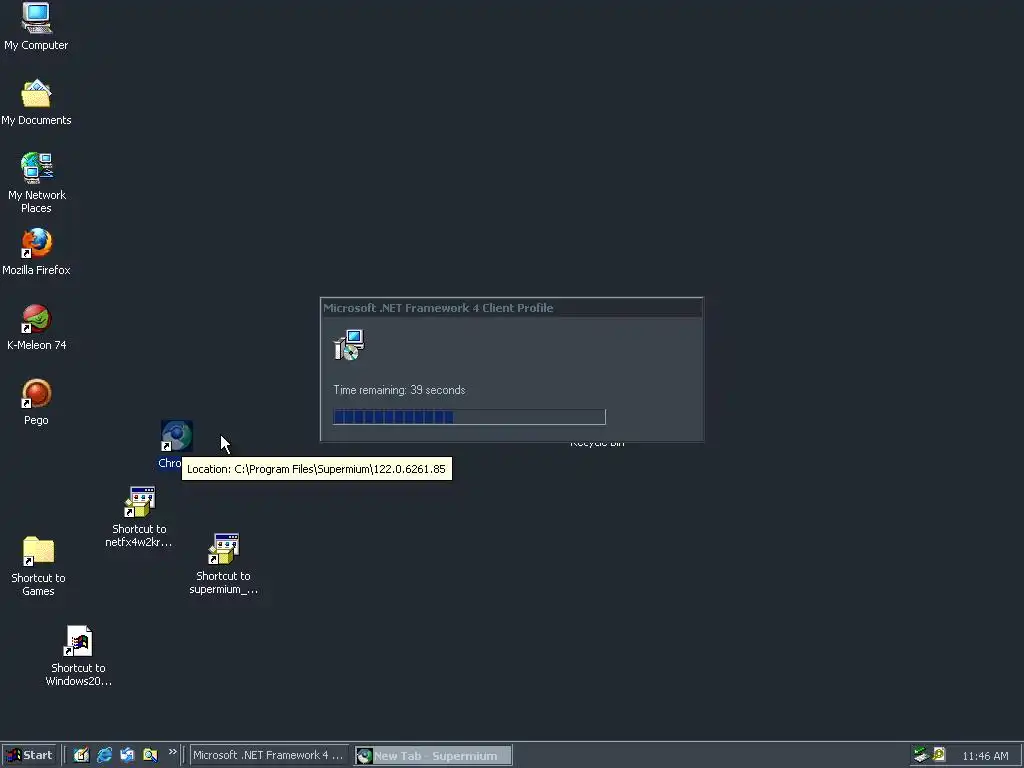Expand quick launch overflow chevron
This screenshot has width=1024, height=768.
(172, 752)
